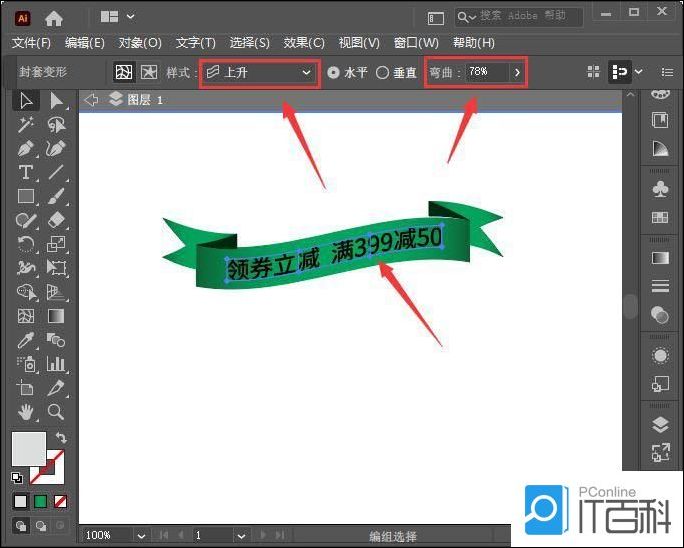
Task: Activate the Hand tool
Action: (26, 411)
